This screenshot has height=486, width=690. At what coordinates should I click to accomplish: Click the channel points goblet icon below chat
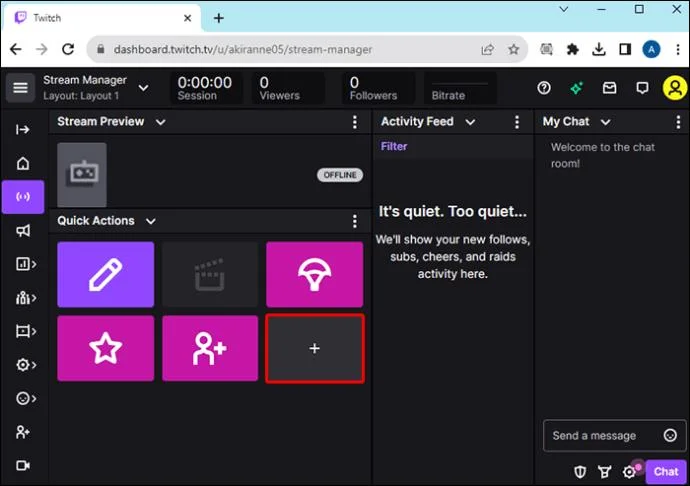click(605, 472)
